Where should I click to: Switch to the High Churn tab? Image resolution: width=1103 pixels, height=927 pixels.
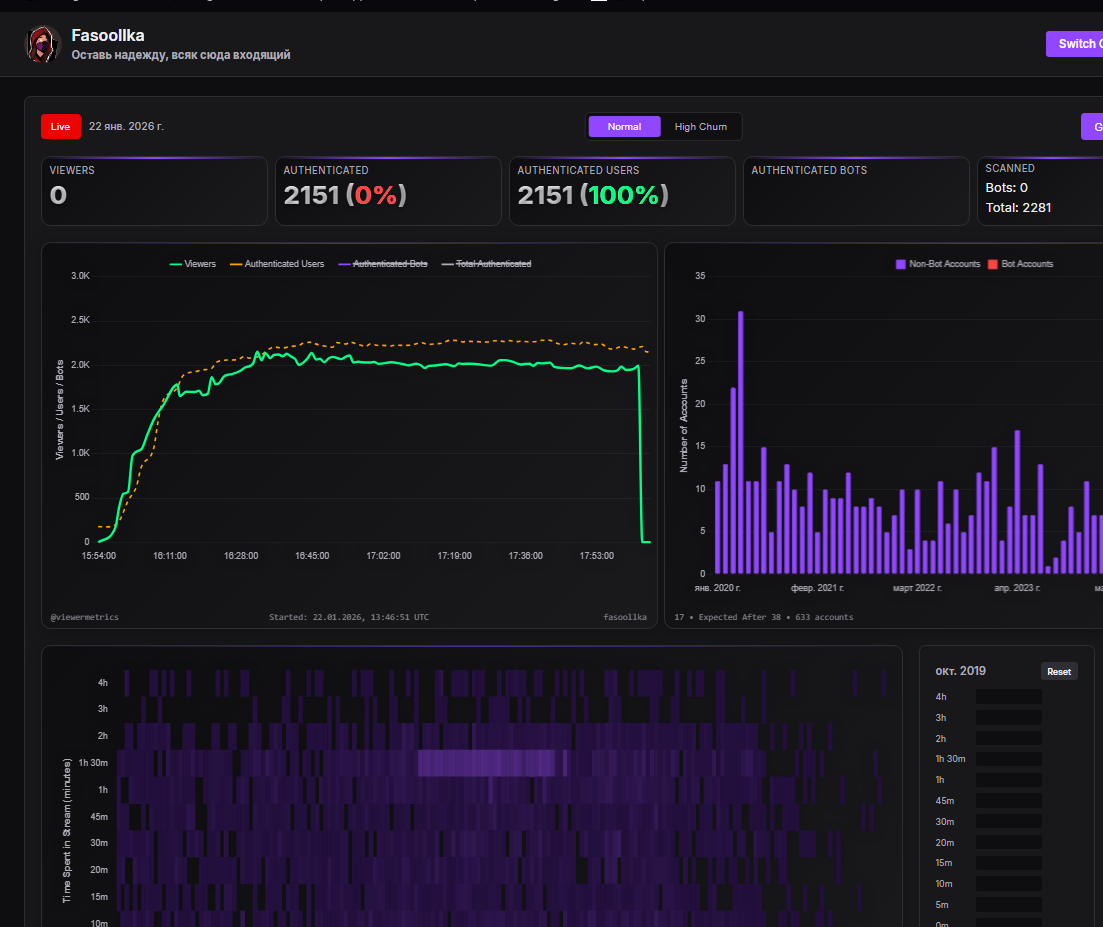pos(700,127)
